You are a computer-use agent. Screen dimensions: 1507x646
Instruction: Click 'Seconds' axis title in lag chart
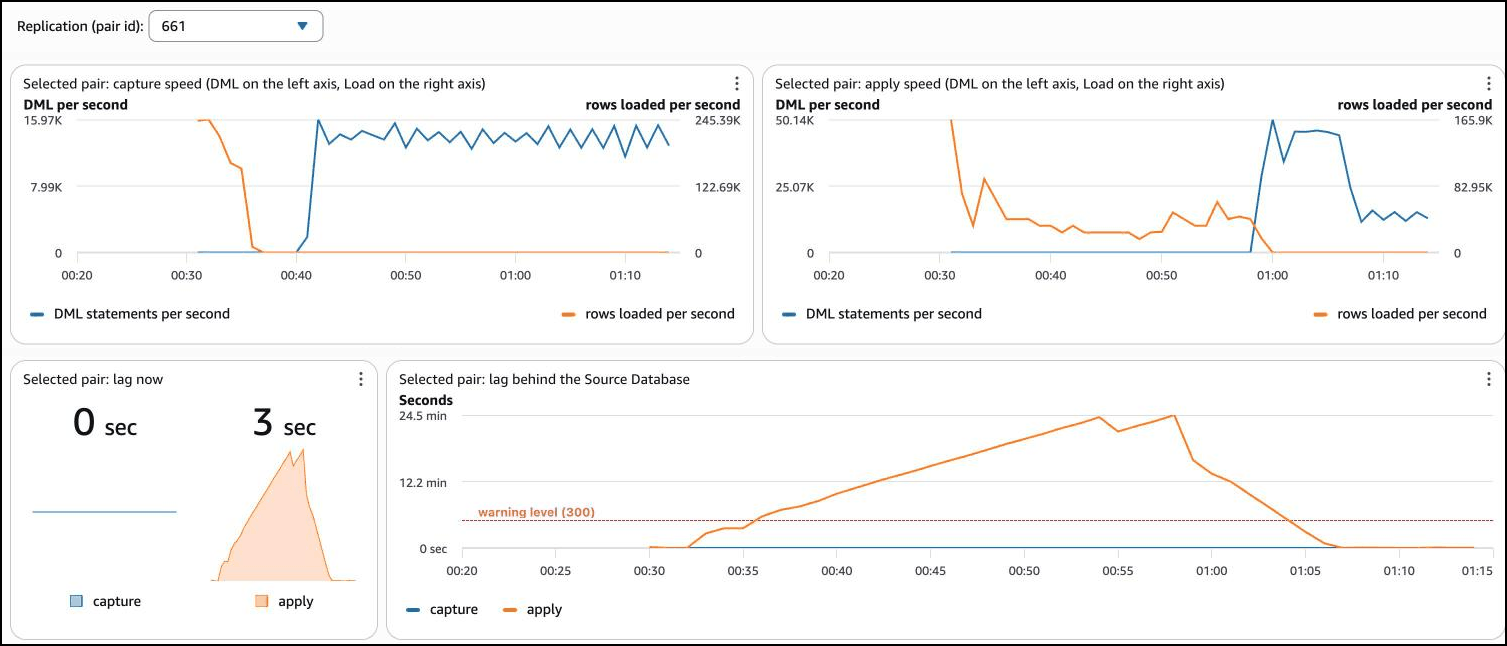tap(426, 400)
